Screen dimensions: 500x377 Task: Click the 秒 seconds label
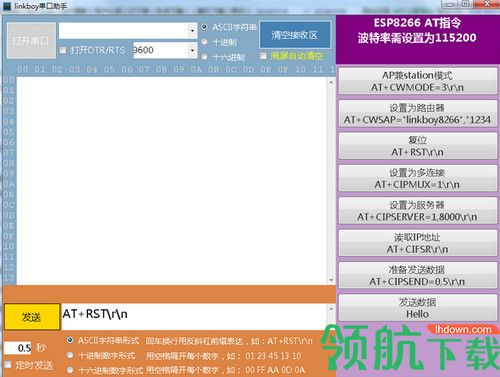pos(41,348)
